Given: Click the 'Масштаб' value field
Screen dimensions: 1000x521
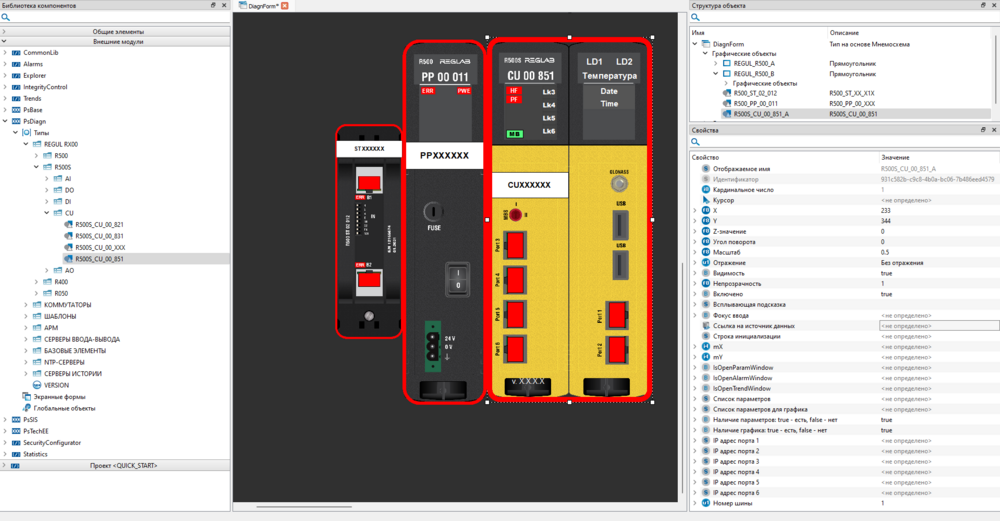Looking at the screenshot, I should [x=937, y=252].
